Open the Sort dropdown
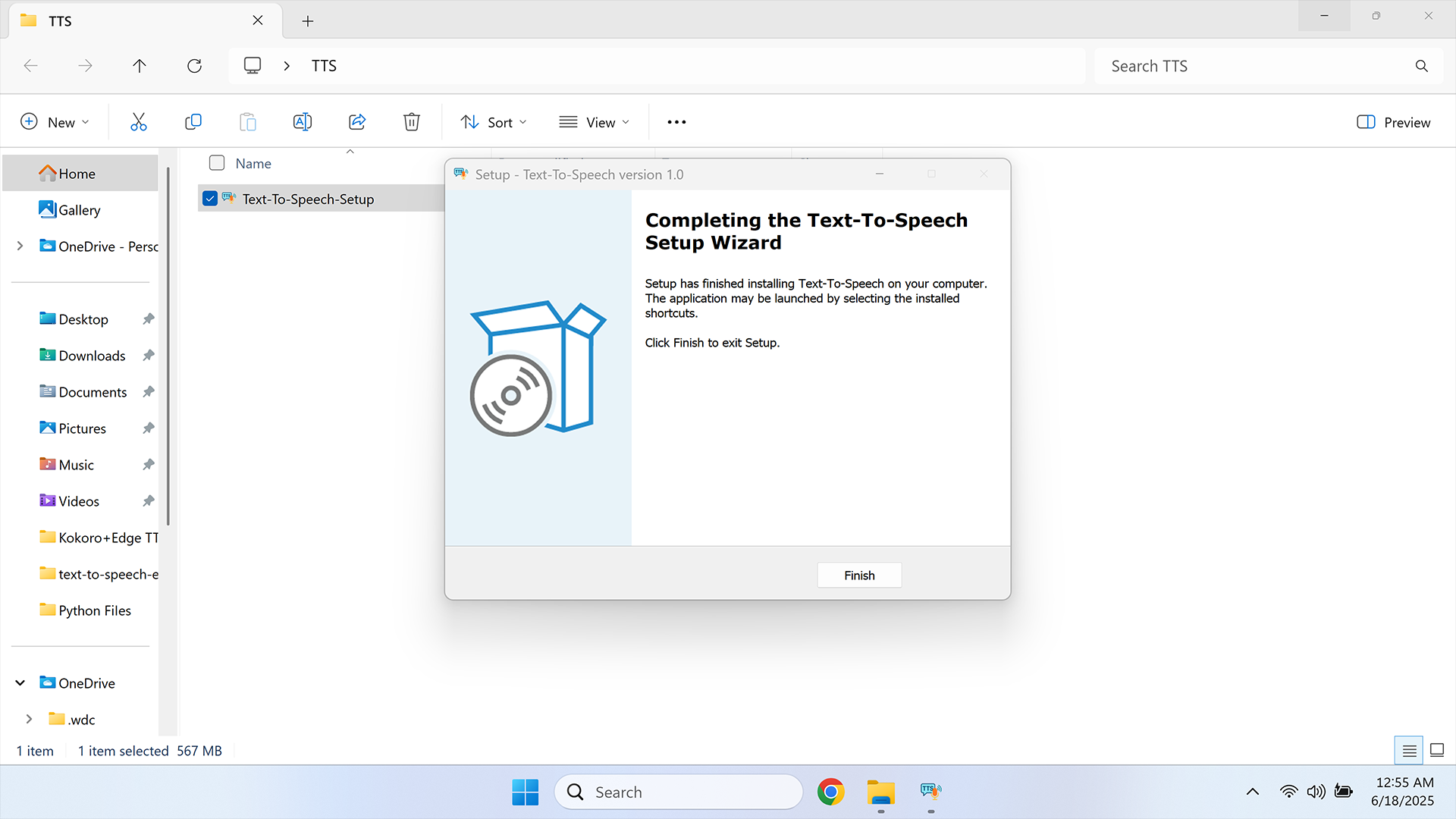 pyautogui.click(x=492, y=121)
